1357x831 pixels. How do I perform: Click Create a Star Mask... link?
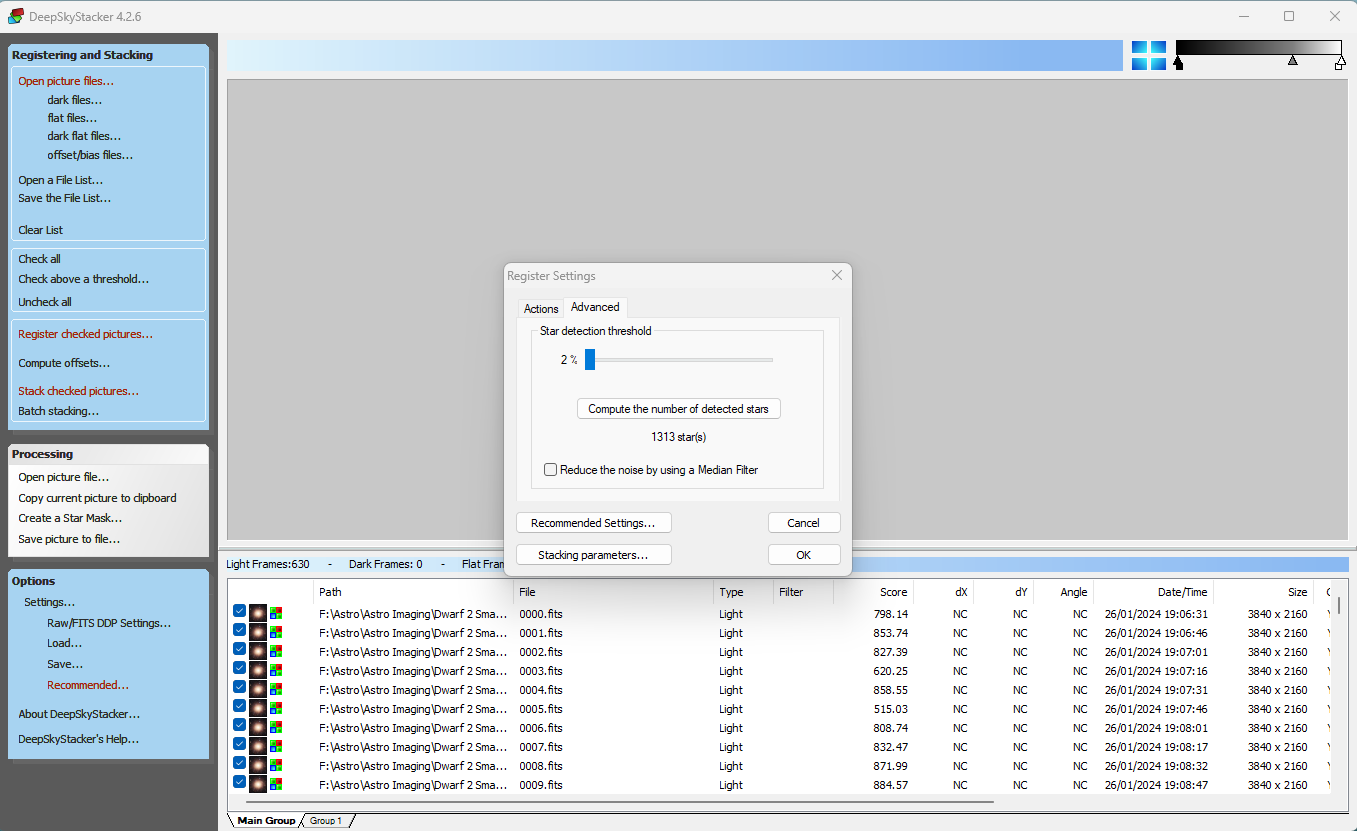[70, 518]
